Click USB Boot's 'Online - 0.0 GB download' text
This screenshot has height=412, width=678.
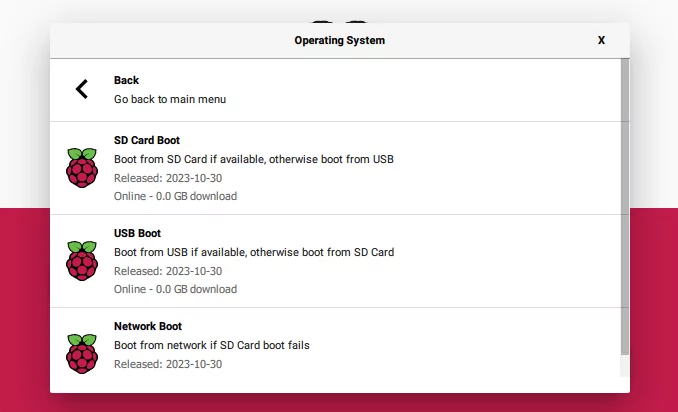click(x=175, y=289)
